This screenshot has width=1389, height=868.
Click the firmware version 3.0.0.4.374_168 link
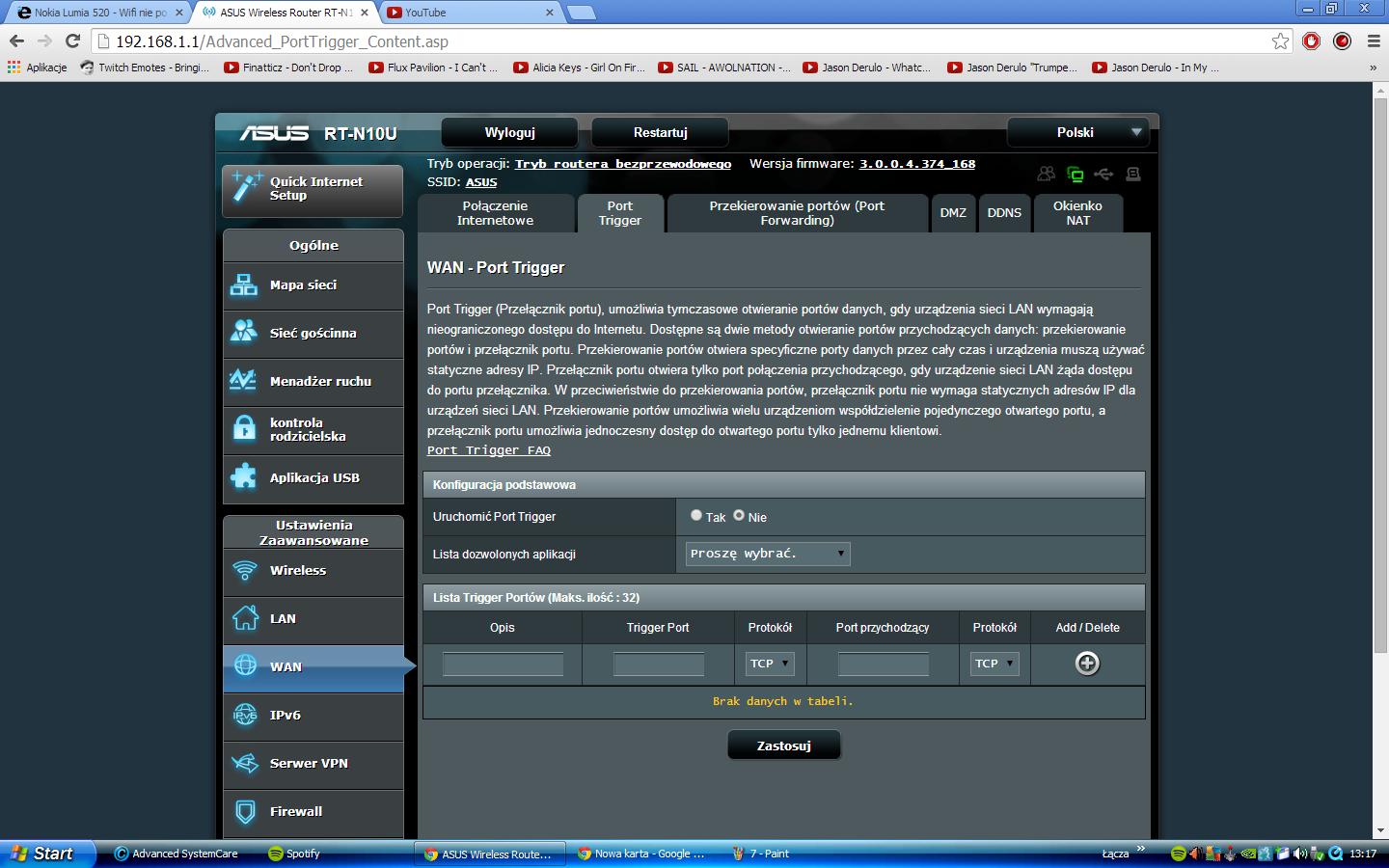(x=917, y=164)
